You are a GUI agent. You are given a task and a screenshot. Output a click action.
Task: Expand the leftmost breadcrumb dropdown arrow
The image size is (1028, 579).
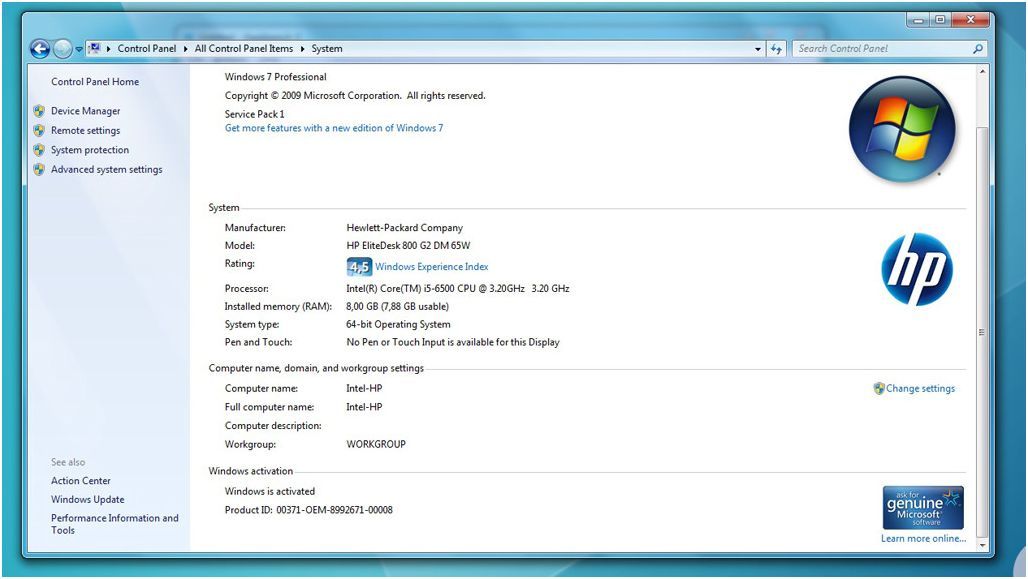[77, 48]
